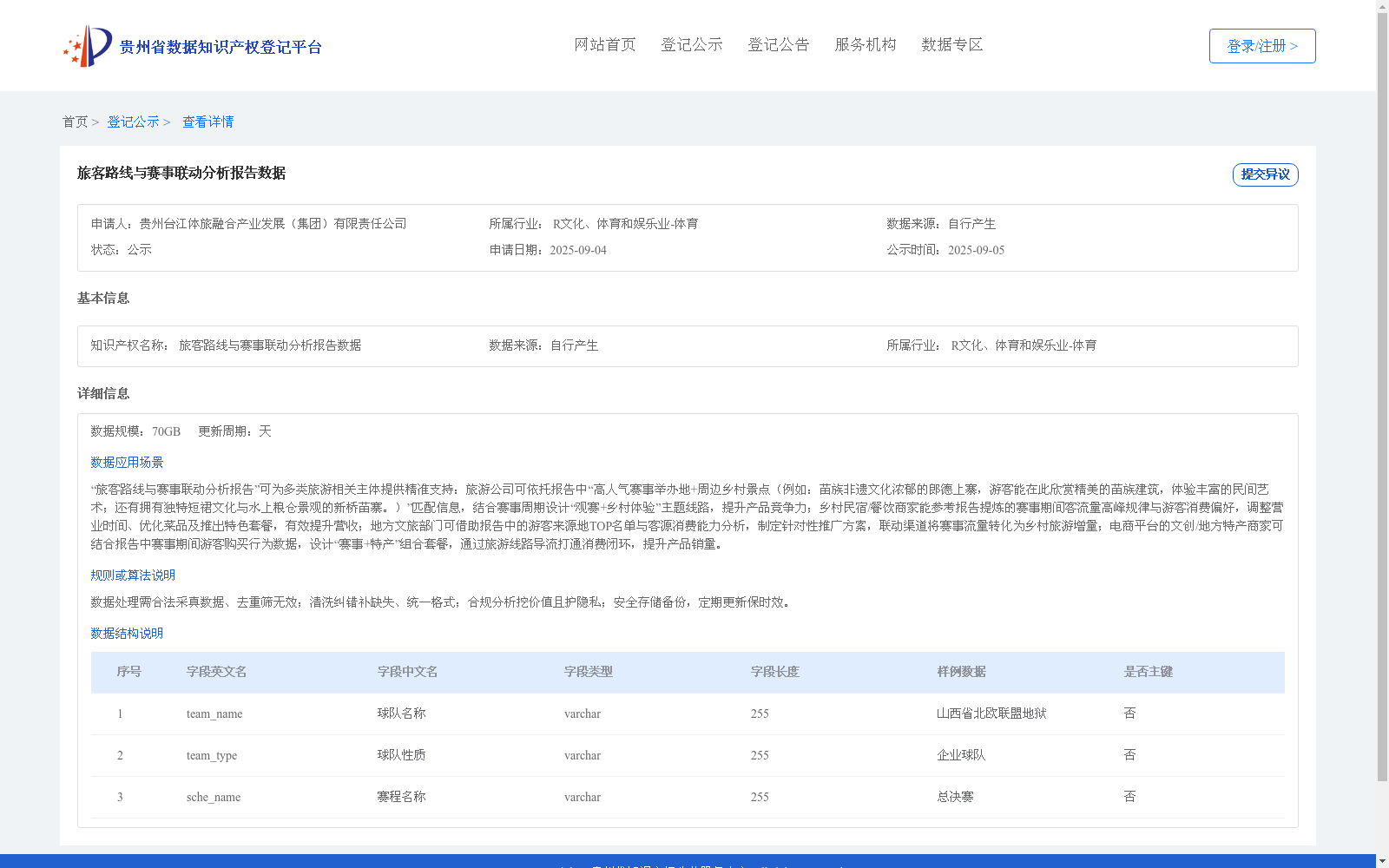This screenshot has width=1389, height=868.
Task: Click 字段中文名 column header
Action: click(x=407, y=672)
